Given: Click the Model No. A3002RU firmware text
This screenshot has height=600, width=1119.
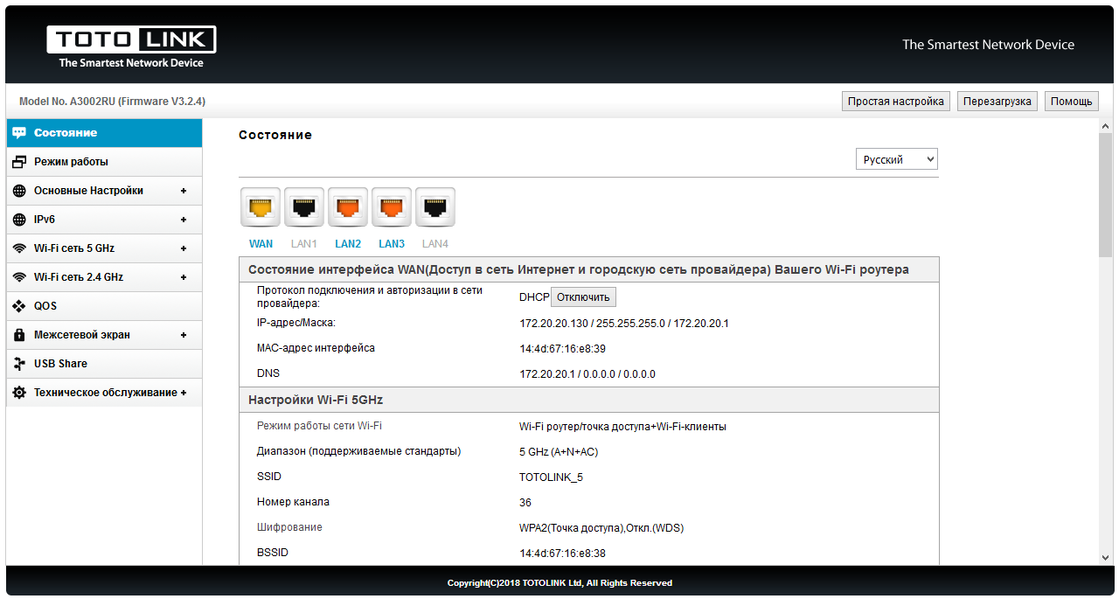Looking at the screenshot, I should click(x=112, y=101).
